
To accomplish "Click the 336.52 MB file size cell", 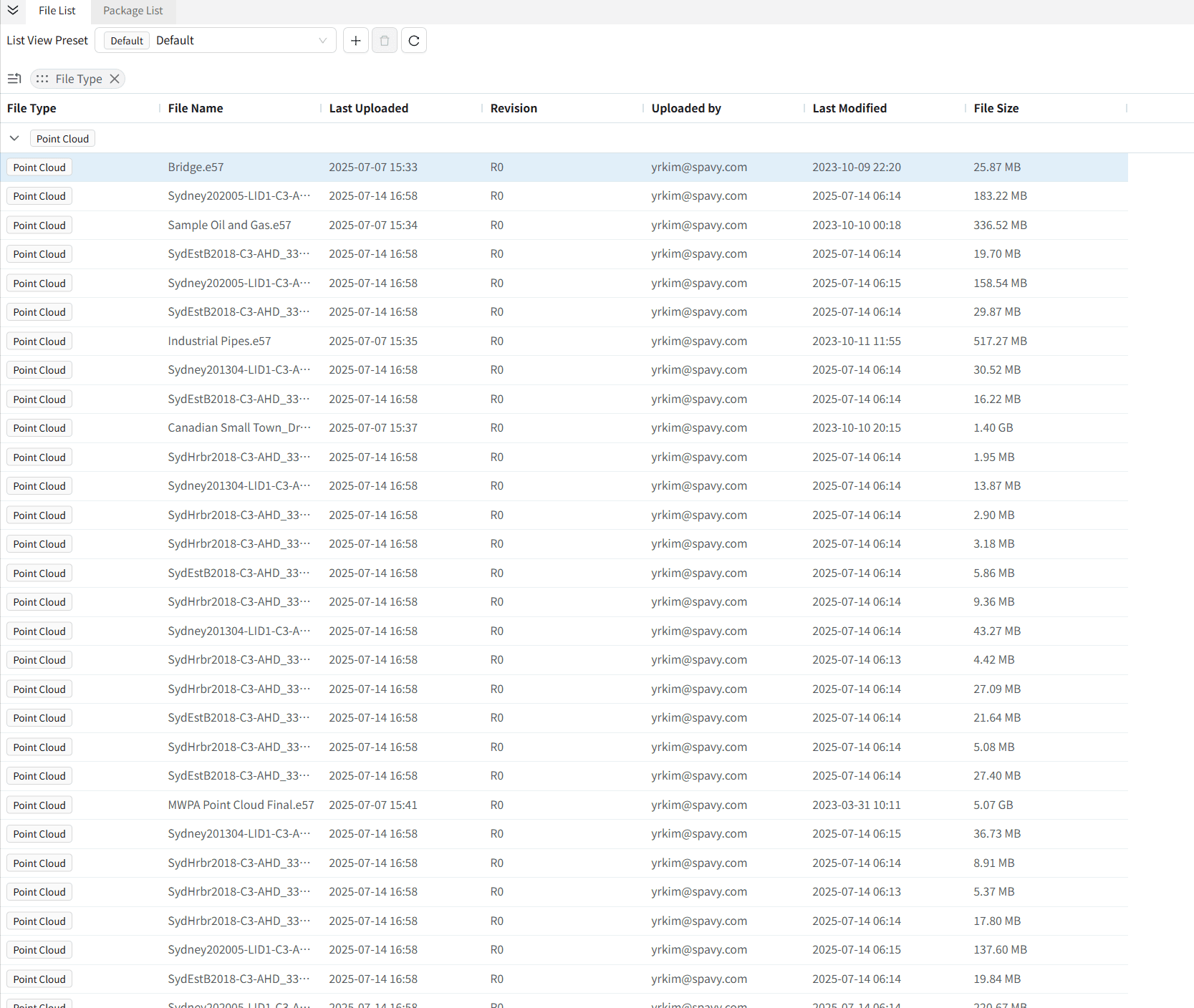I will pos(1000,225).
